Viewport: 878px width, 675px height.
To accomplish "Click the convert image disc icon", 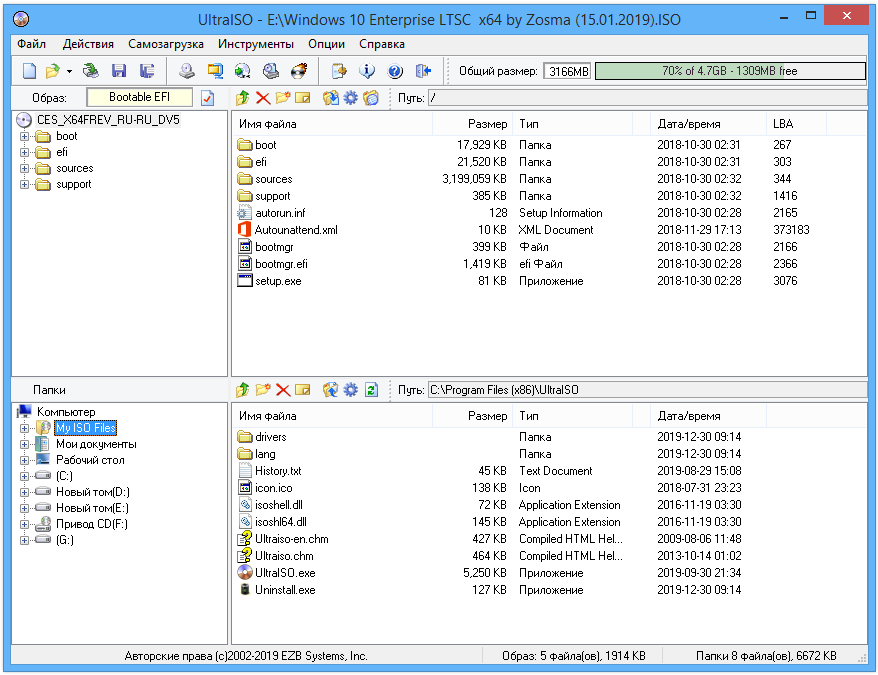I will [x=242, y=71].
